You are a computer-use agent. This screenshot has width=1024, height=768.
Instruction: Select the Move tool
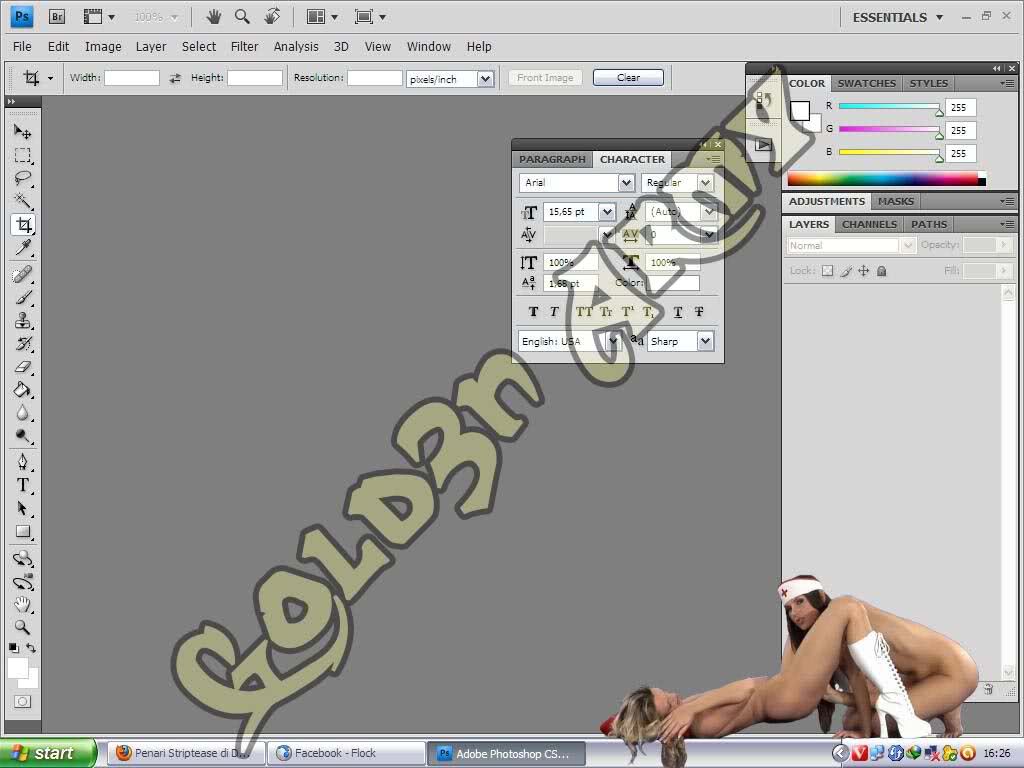pos(23,131)
